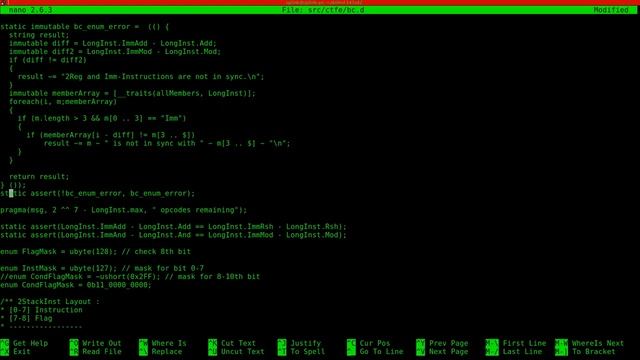Screen dimensions: 640x360
Task: Click the '/** 2StackInst Layout :' comment
Action: [50, 302]
